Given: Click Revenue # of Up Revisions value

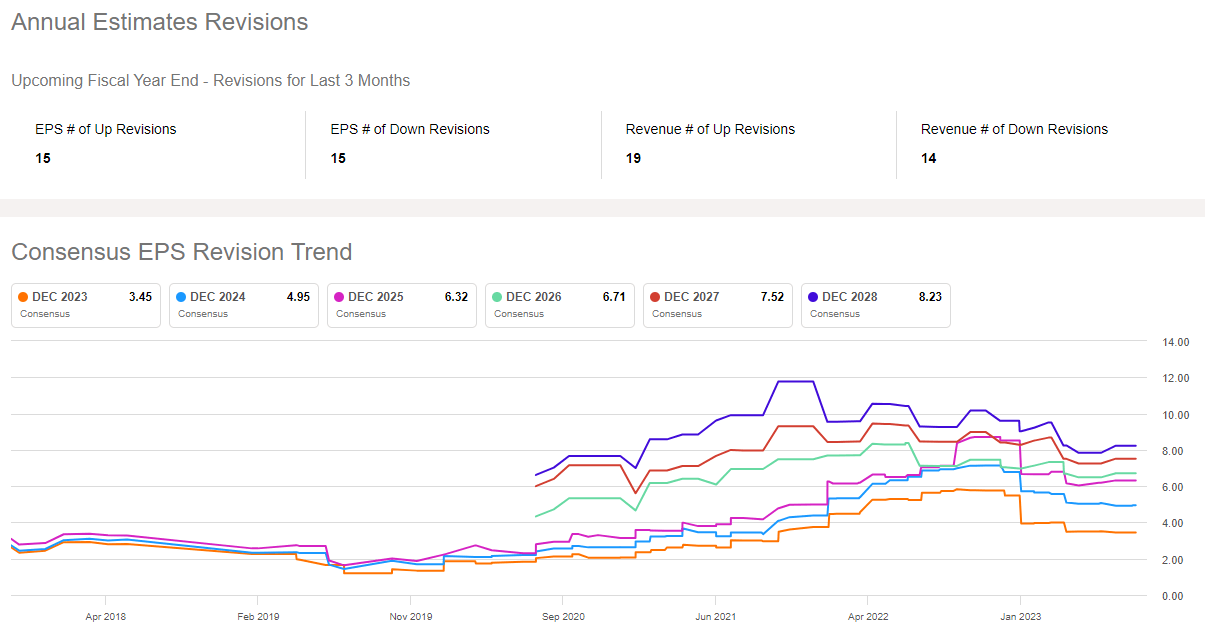Looking at the screenshot, I should (x=633, y=158).
